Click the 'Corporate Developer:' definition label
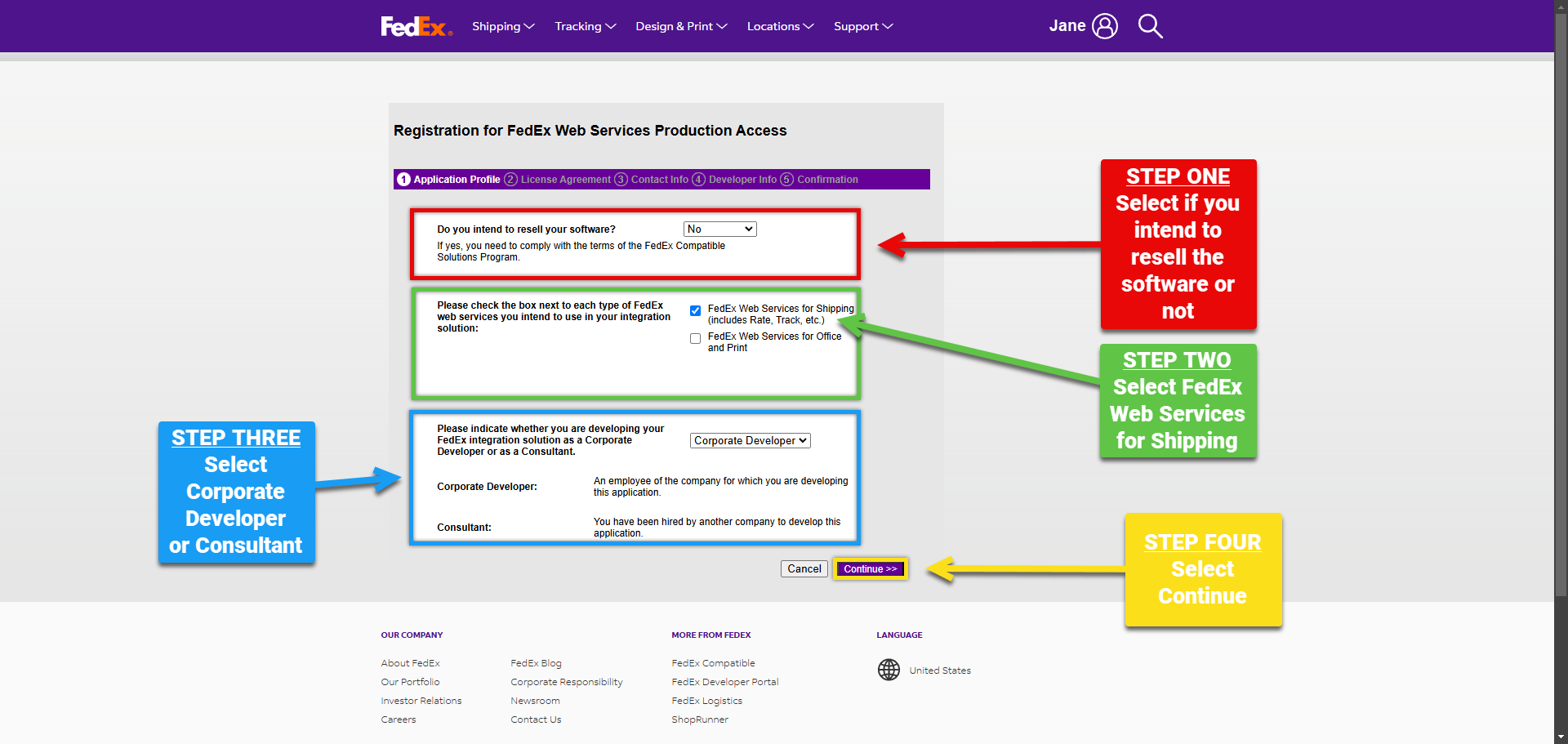1568x744 pixels. (x=487, y=487)
